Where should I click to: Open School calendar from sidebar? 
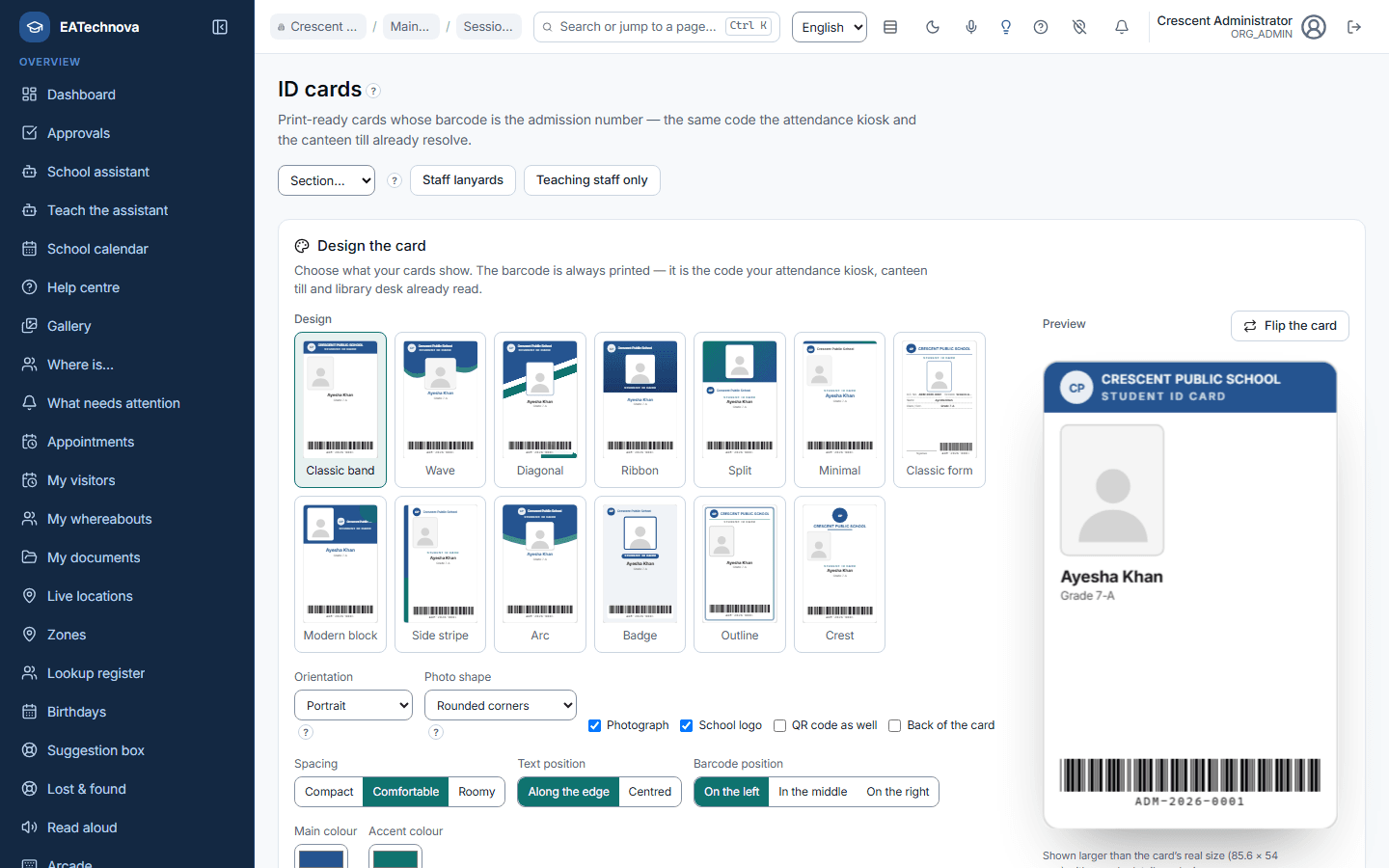(x=127, y=249)
